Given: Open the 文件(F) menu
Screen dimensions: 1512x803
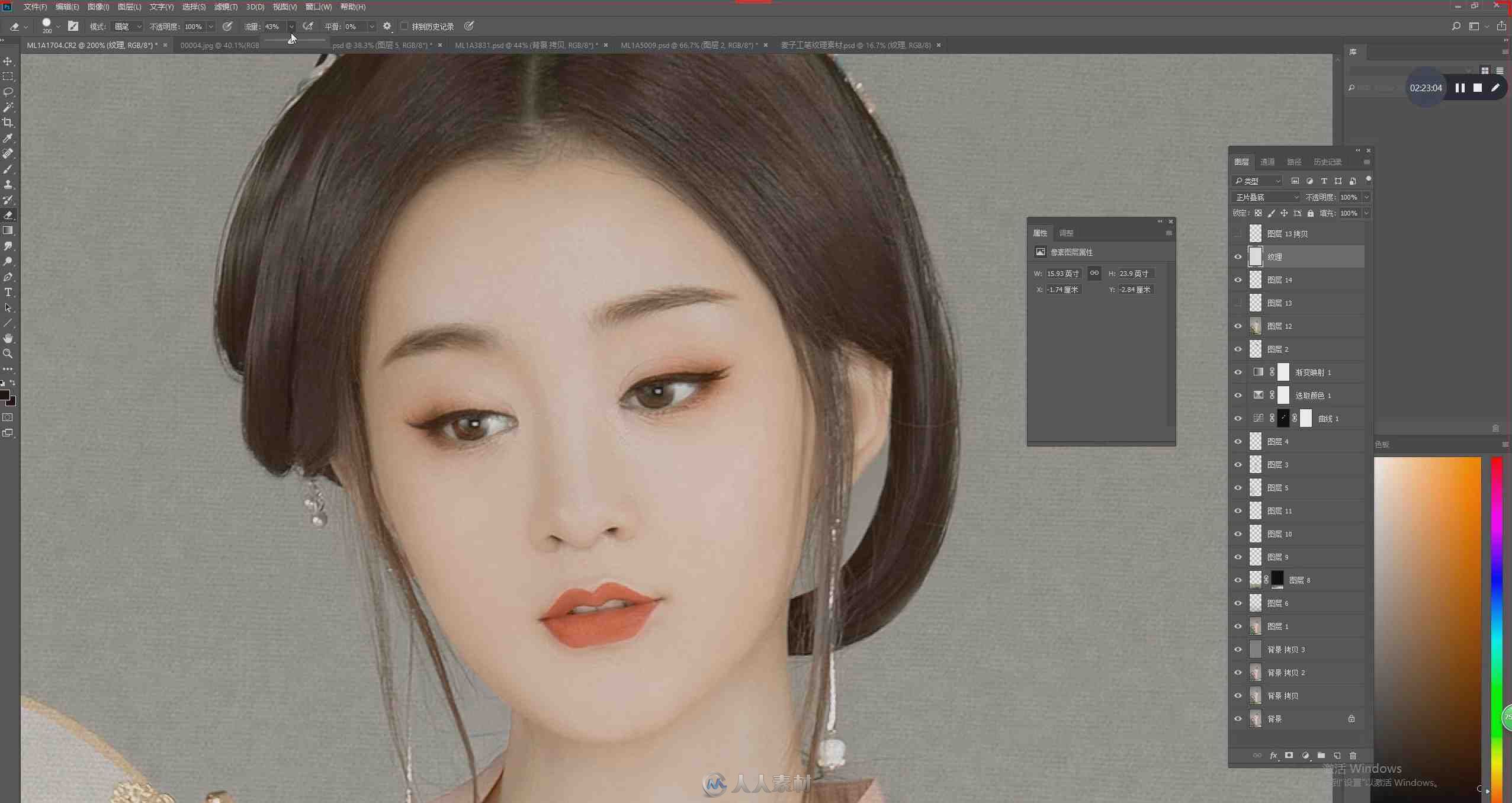Looking at the screenshot, I should click(x=35, y=7).
